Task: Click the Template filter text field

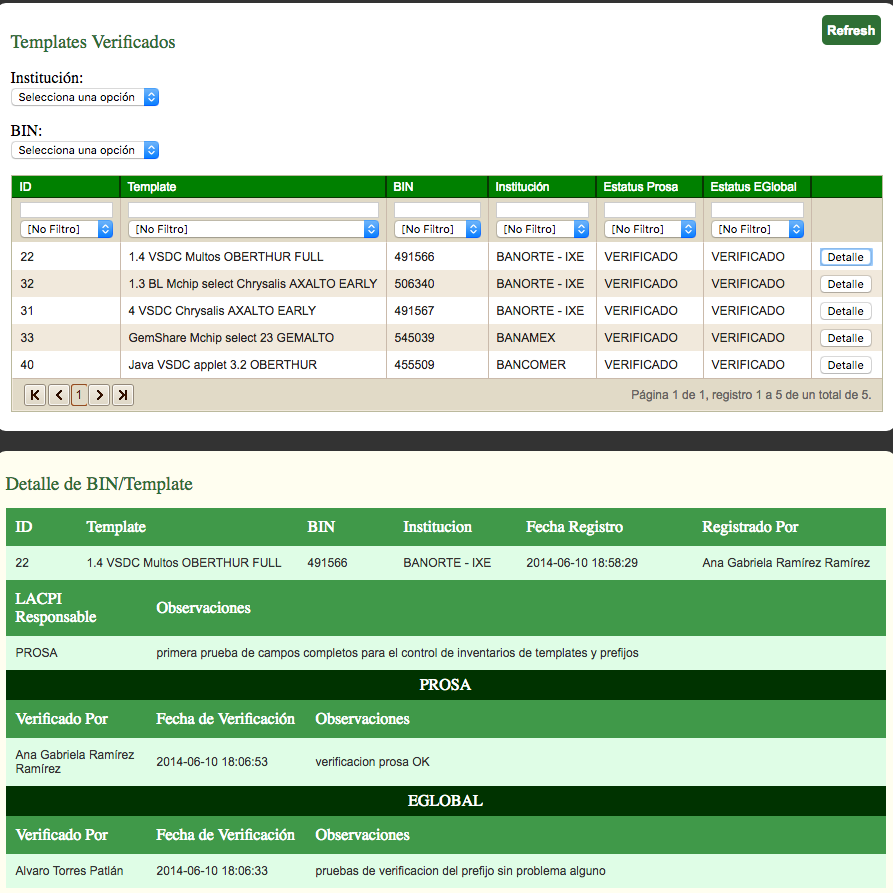Action: click(x=253, y=210)
